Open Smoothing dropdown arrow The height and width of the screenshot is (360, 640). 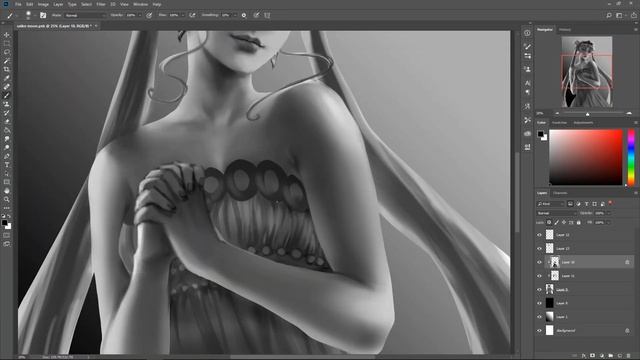pos(235,15)
